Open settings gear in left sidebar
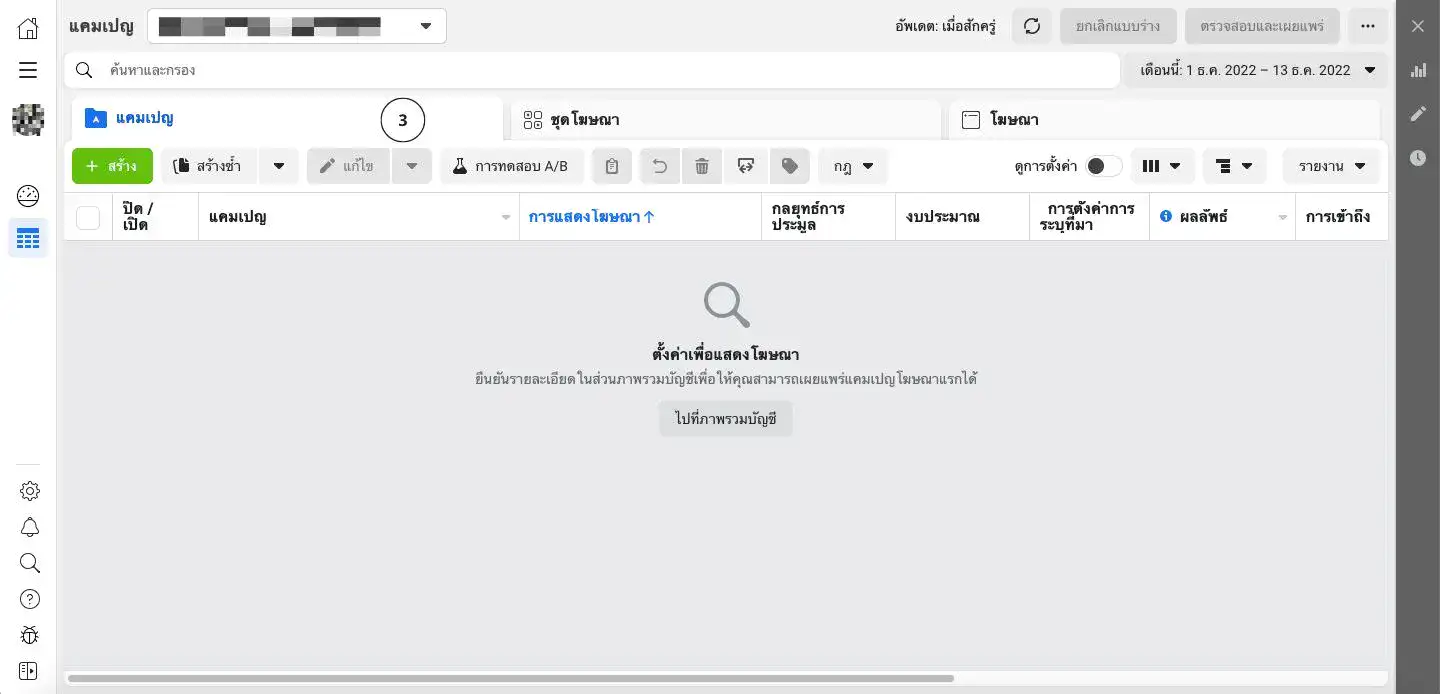Viewport: 1440px width, 694px height. [30, 491]
